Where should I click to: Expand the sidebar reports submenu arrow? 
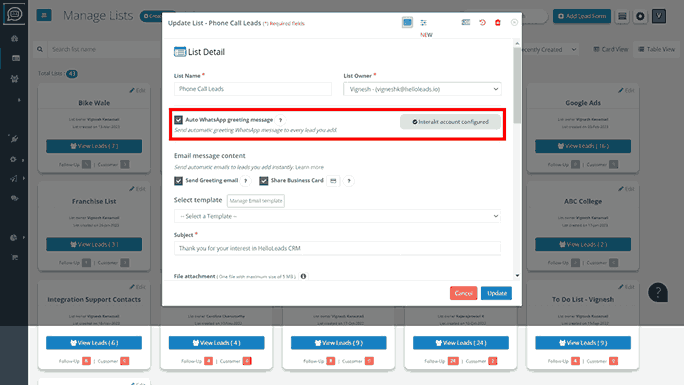(x=24, y=238)
